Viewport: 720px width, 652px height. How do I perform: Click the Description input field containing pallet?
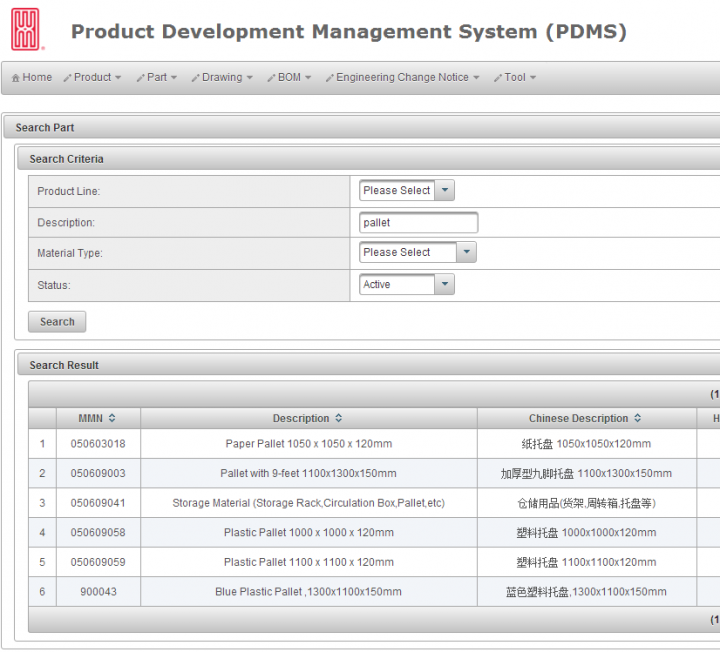(418, 222)
